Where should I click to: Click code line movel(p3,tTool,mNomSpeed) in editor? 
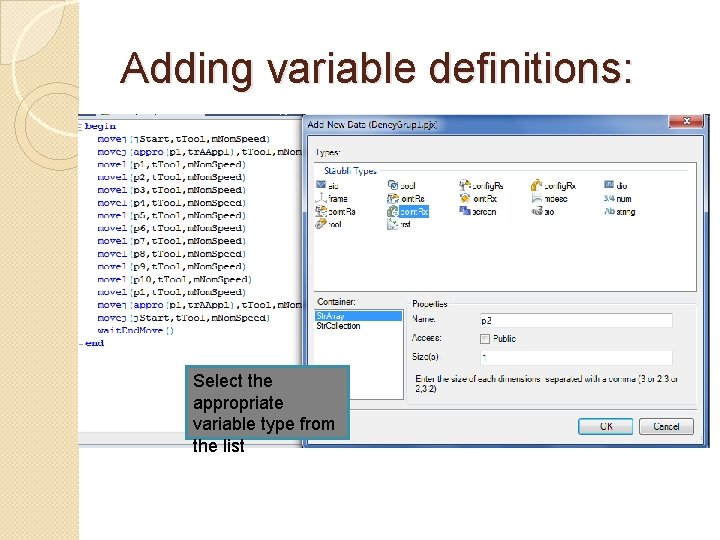[x=172, y=190]
